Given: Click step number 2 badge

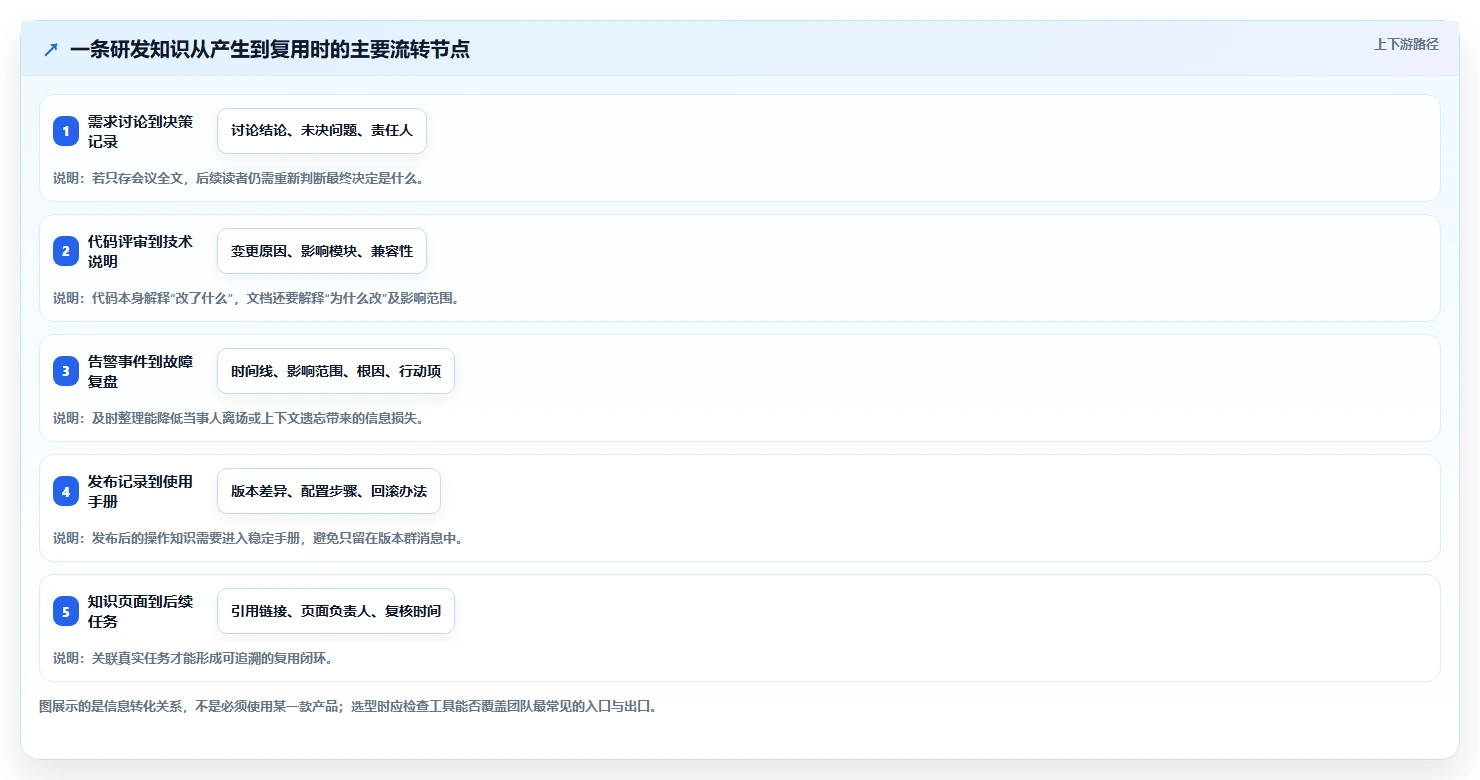Looking at the screenshot, I should coord(66,251).
